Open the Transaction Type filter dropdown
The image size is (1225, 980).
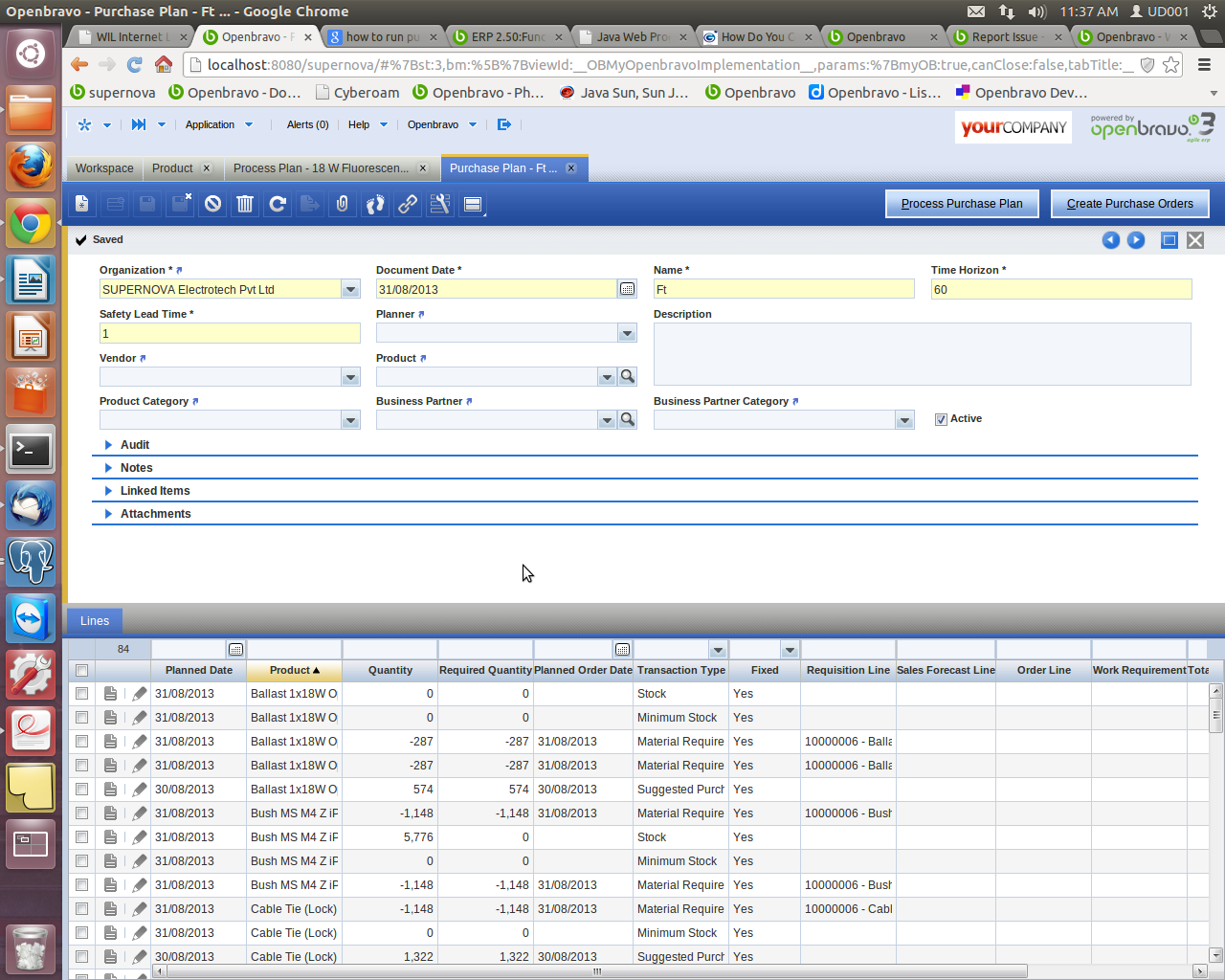click(x=718, y=650)
